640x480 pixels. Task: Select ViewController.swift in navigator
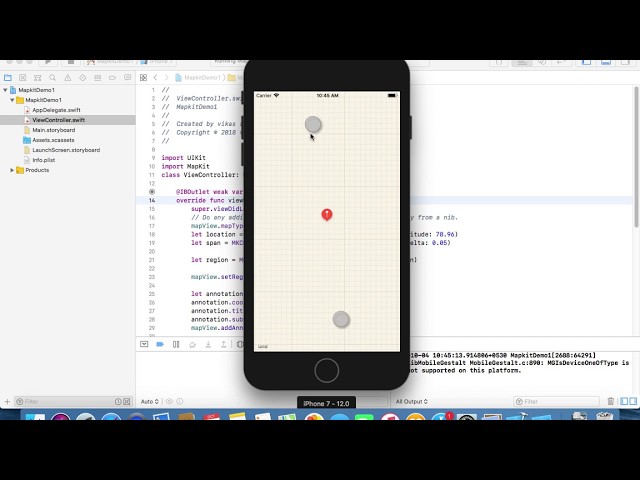(59, 120)
